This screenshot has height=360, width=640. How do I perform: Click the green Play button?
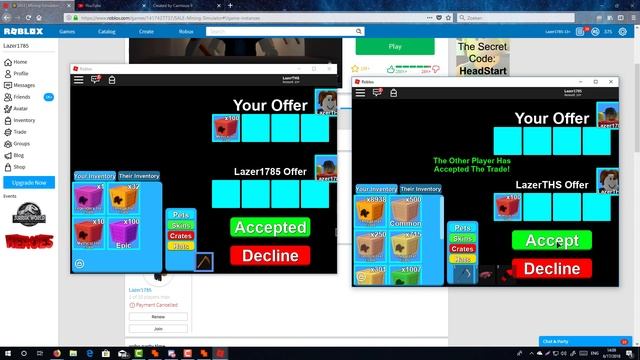(x=395, y=47)
